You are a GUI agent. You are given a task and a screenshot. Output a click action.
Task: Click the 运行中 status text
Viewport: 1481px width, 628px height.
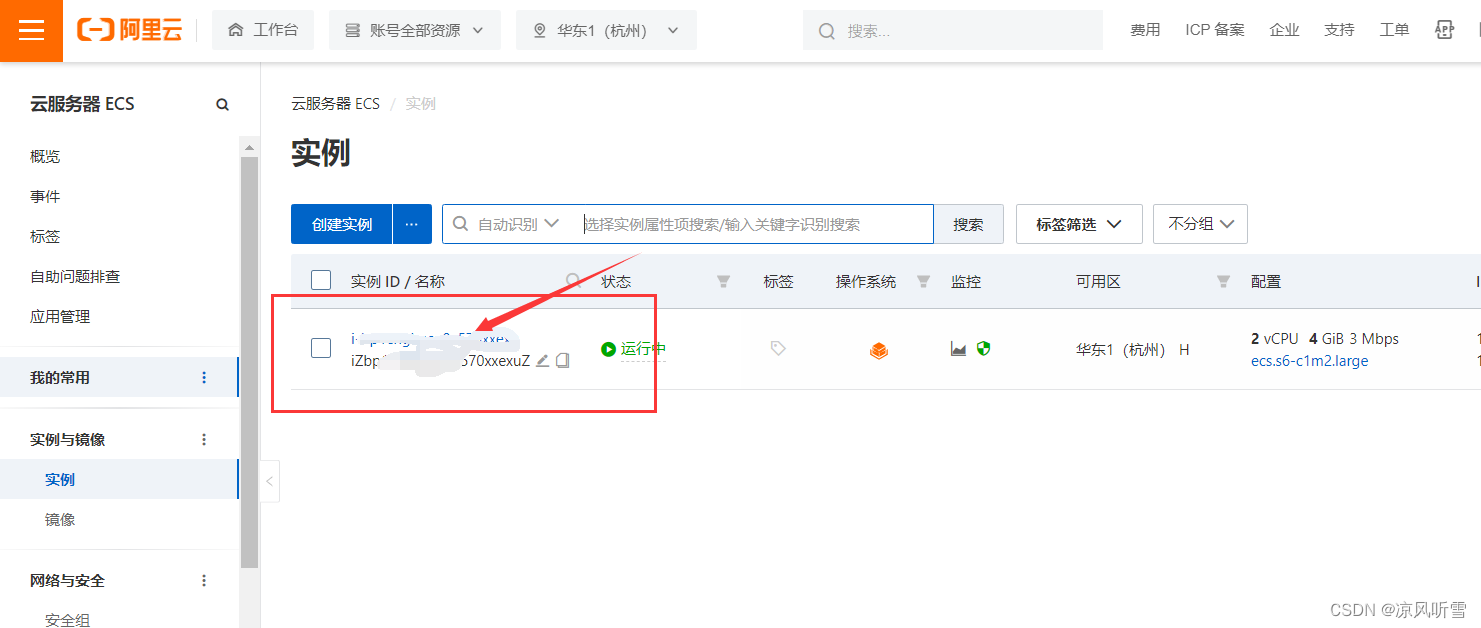pyautogui.click(x=643, y=349)
